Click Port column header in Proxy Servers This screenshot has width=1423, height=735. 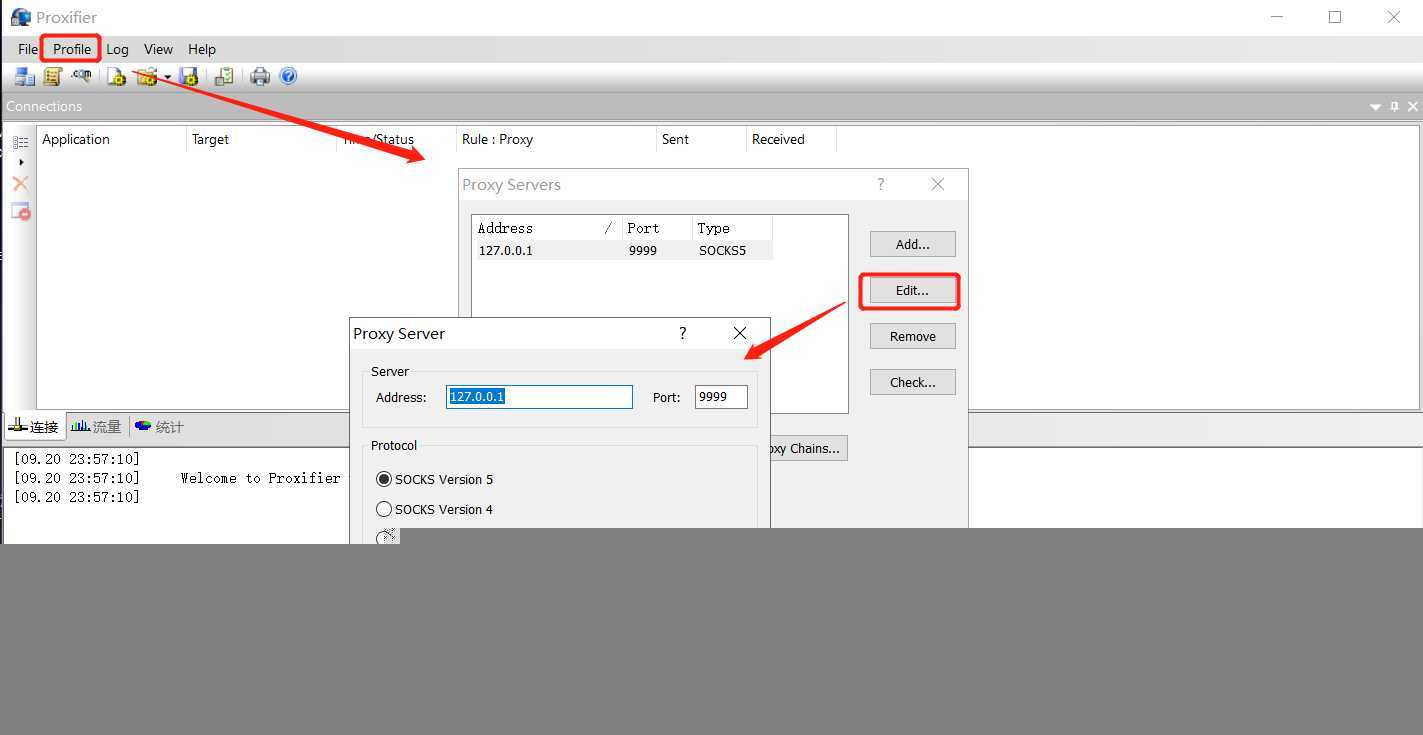pos(657,228)
